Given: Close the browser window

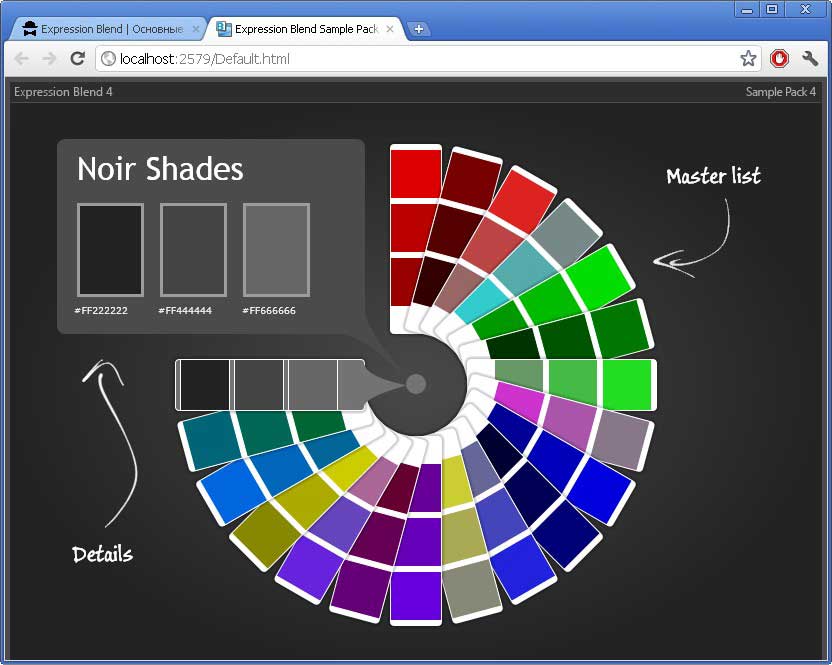Looking at the screenshot, I should [x=805, y=9].
